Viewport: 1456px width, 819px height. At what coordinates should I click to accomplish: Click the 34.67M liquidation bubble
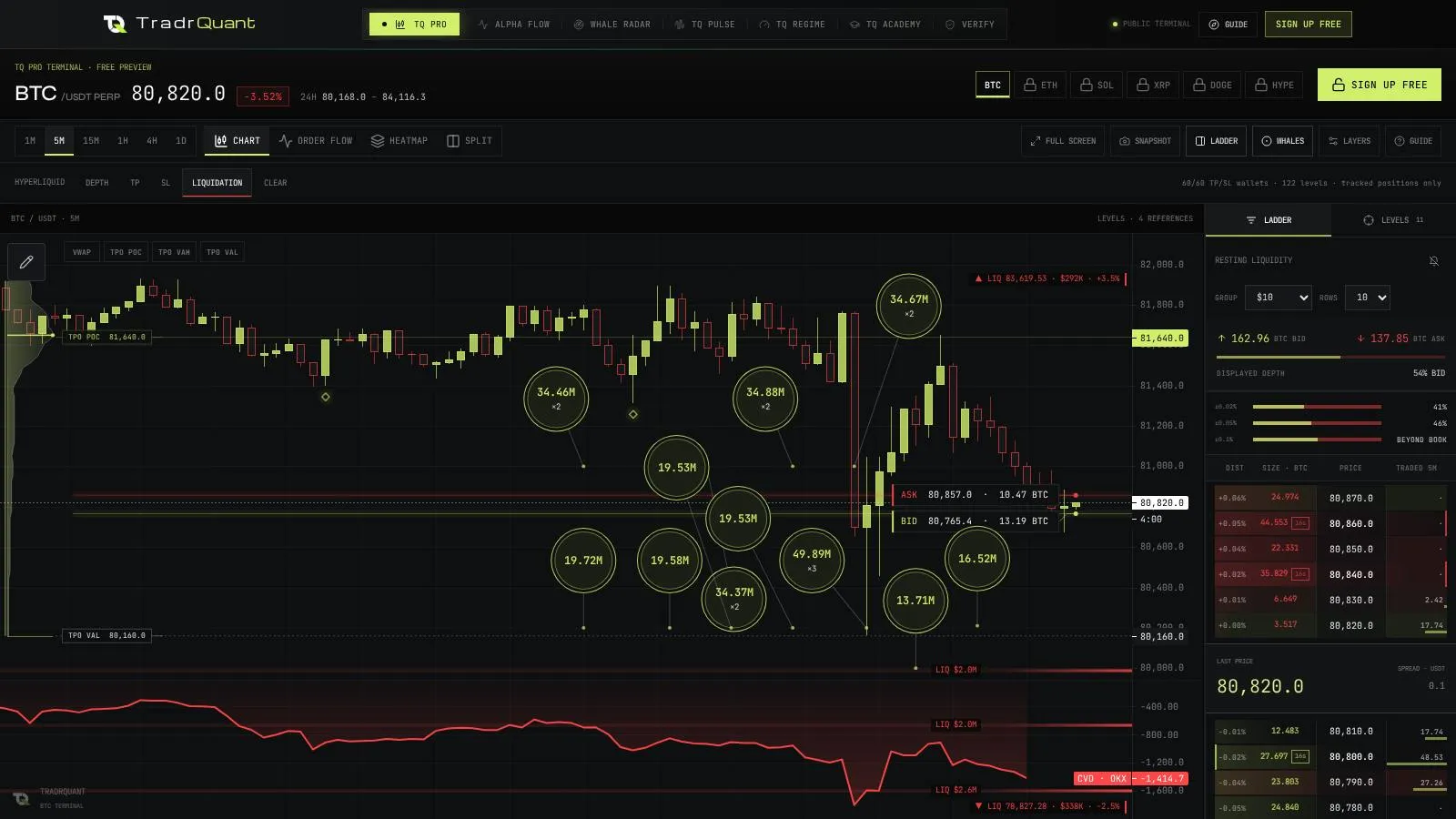pos(909,306)
